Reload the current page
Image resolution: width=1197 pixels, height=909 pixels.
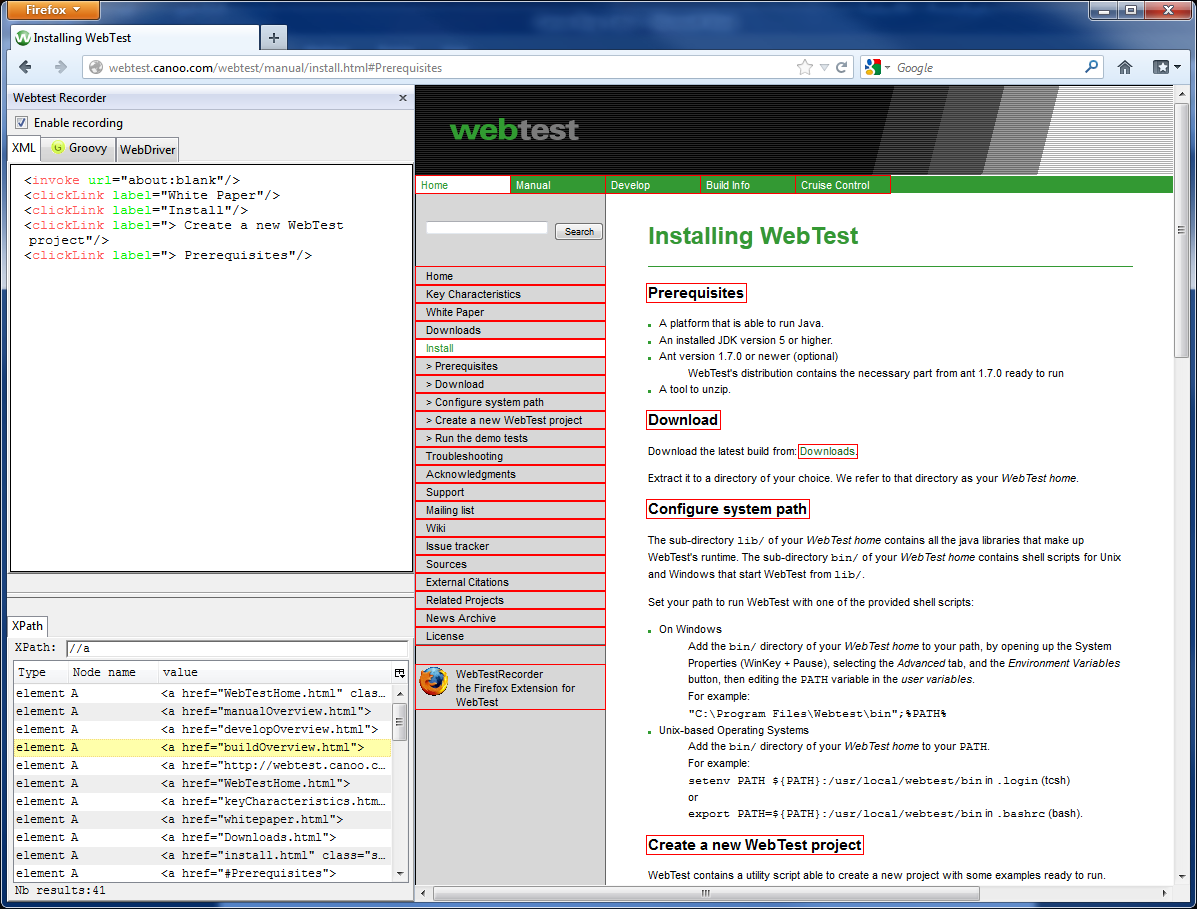coord(841,67)
